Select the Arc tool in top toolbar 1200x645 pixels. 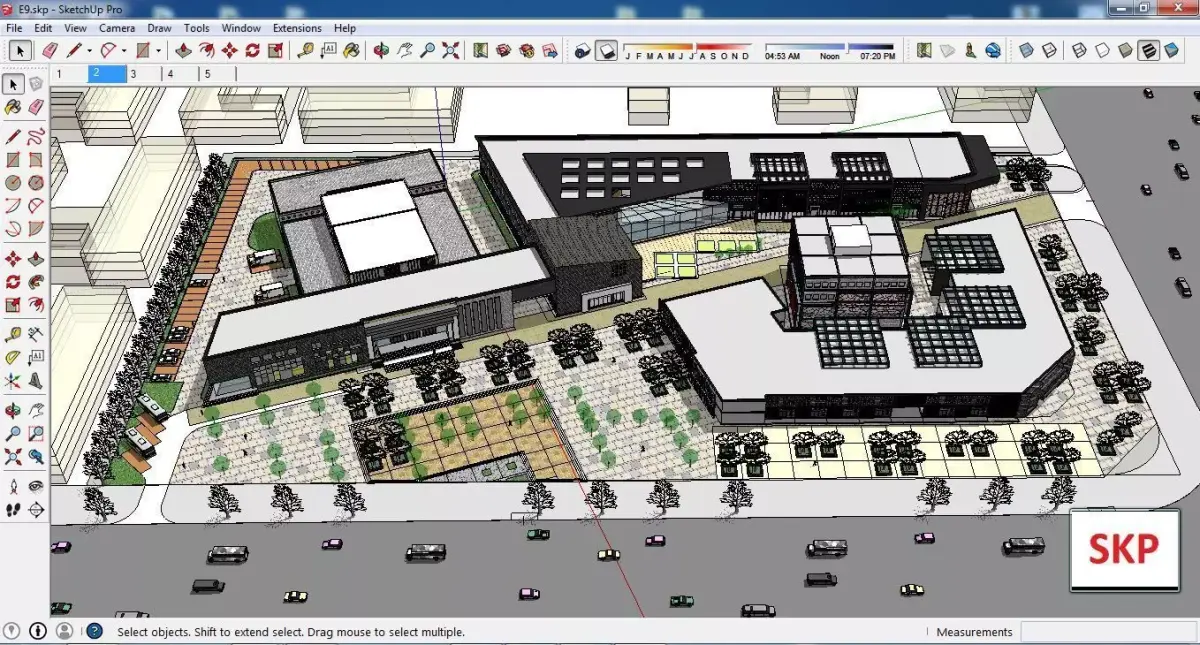pyautogui.click(x=108, y=50)
